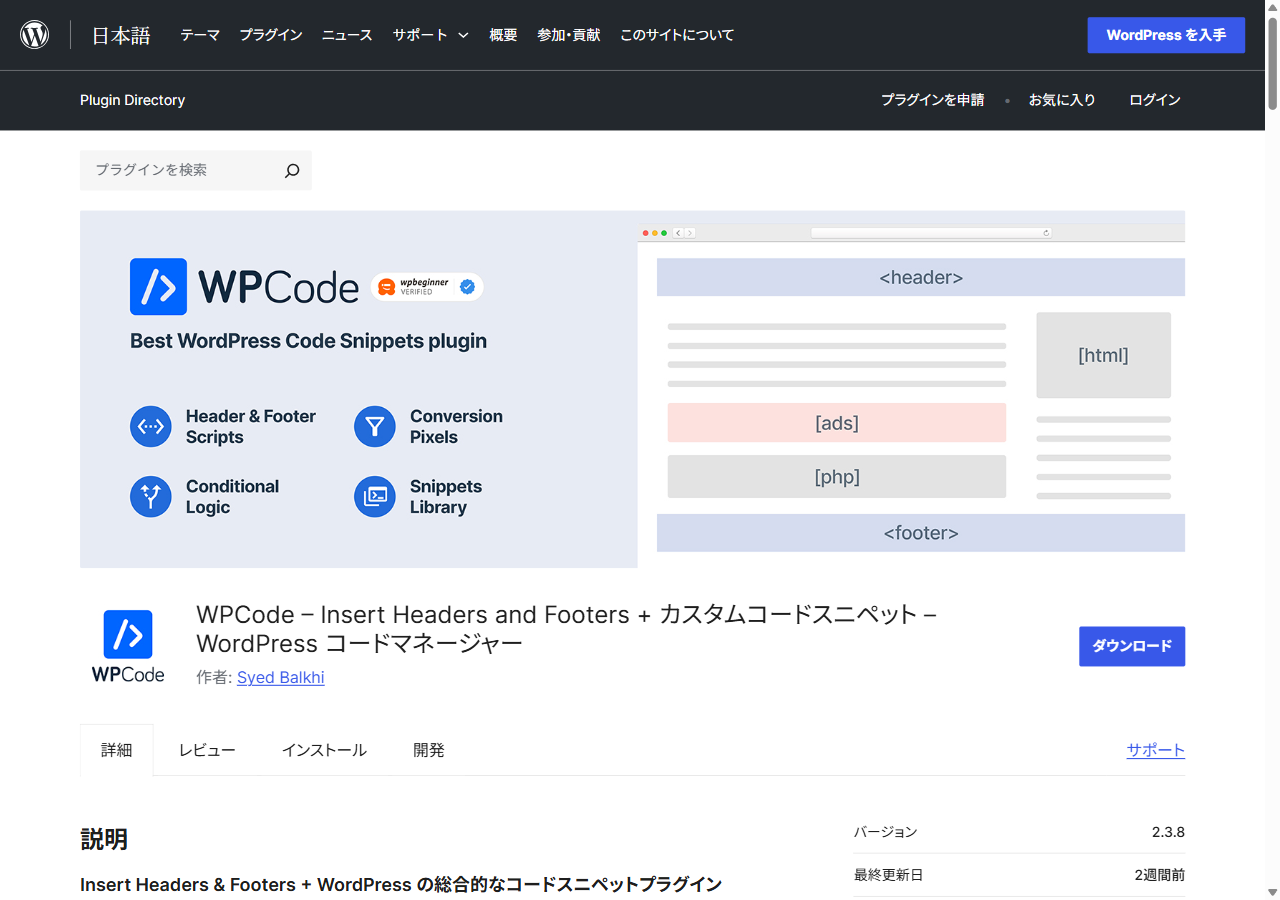
Task: Click the ダウンロード button
Action: (1132, 646)
